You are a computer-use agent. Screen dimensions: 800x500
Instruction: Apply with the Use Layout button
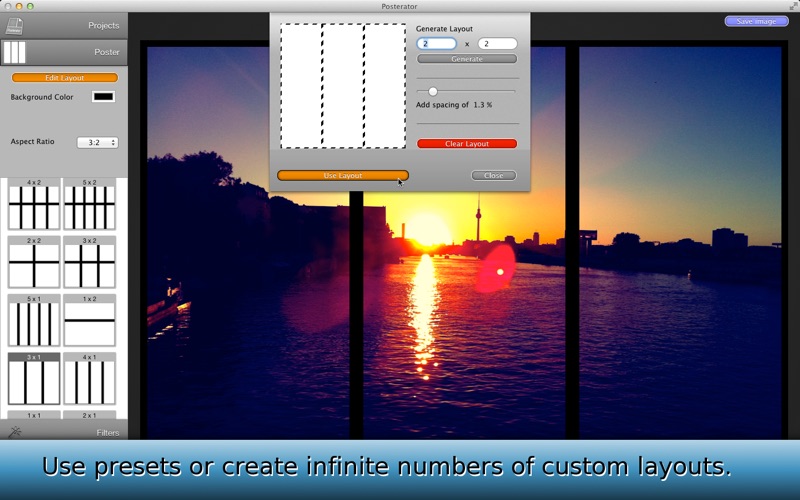click(343, 176)
